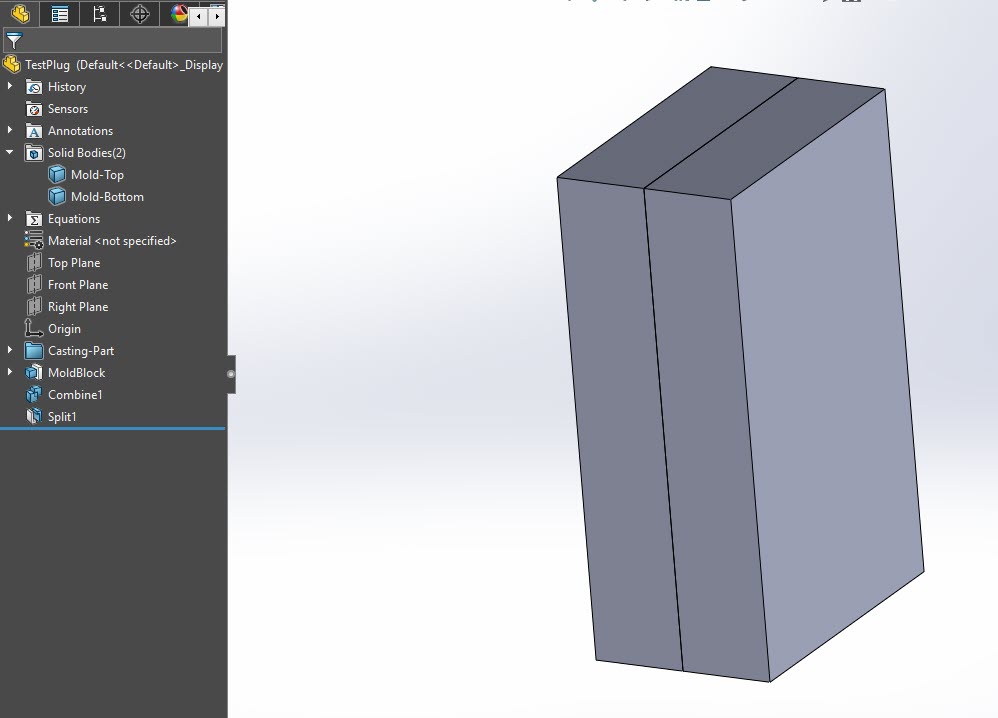Expand the Equations folder
Image resolution: width=998 pixels, height=718 pixels.
10,218
